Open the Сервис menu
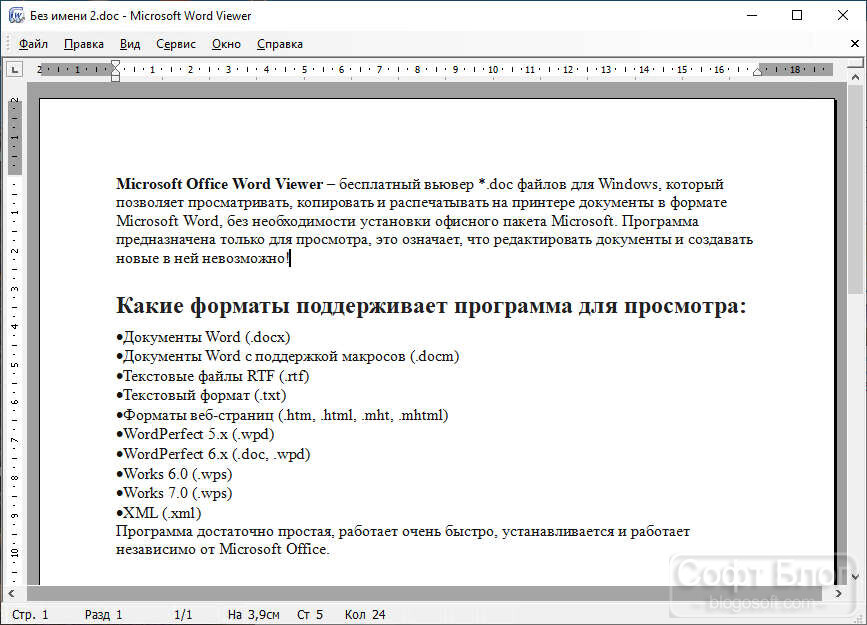Viewport: 867px width, 625px height. pos(176,44)
